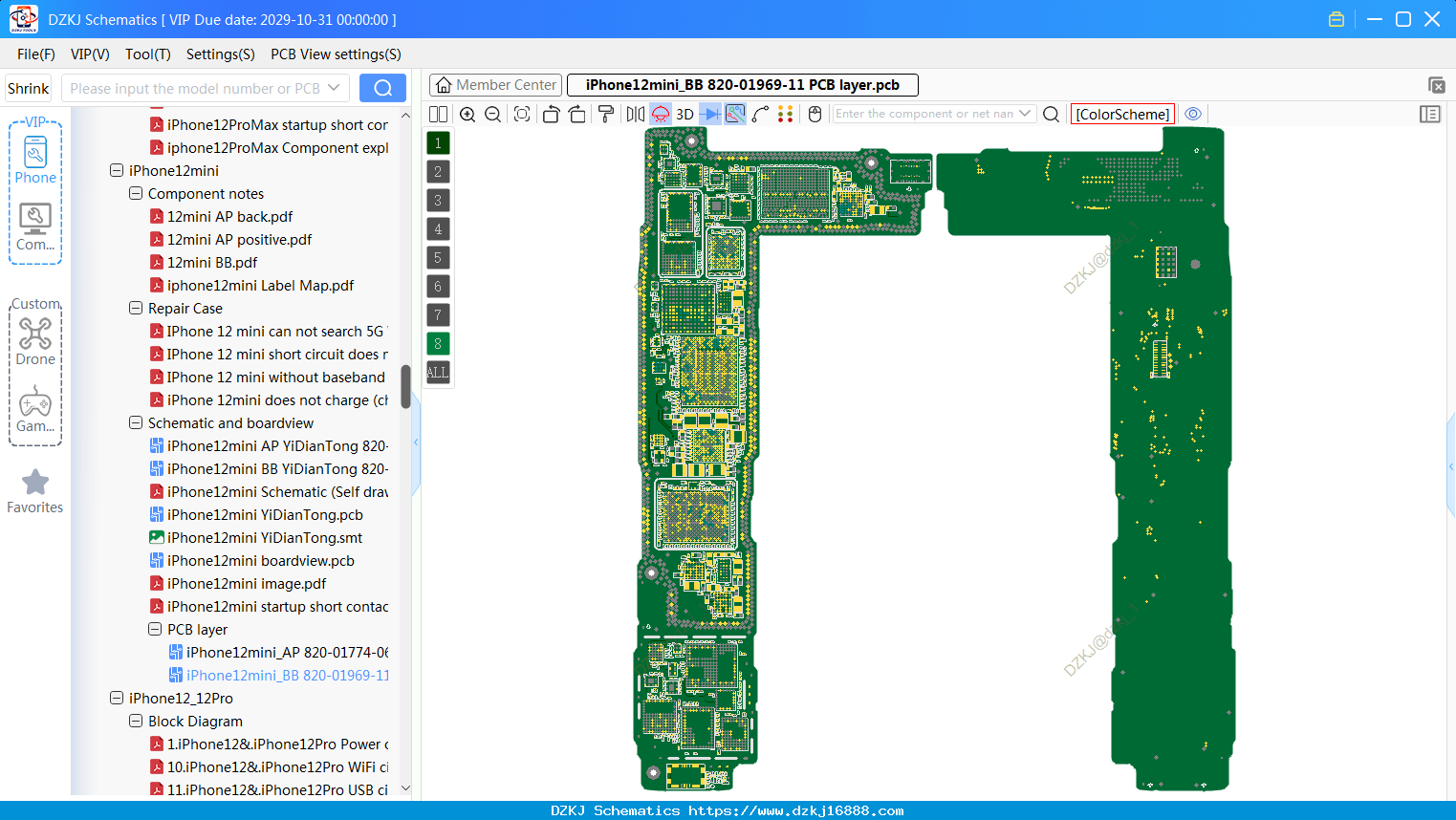The width and height of the screenshot is (1456, 820).
Task: Rotate the board counterclockwise
Action: point(551,114)
